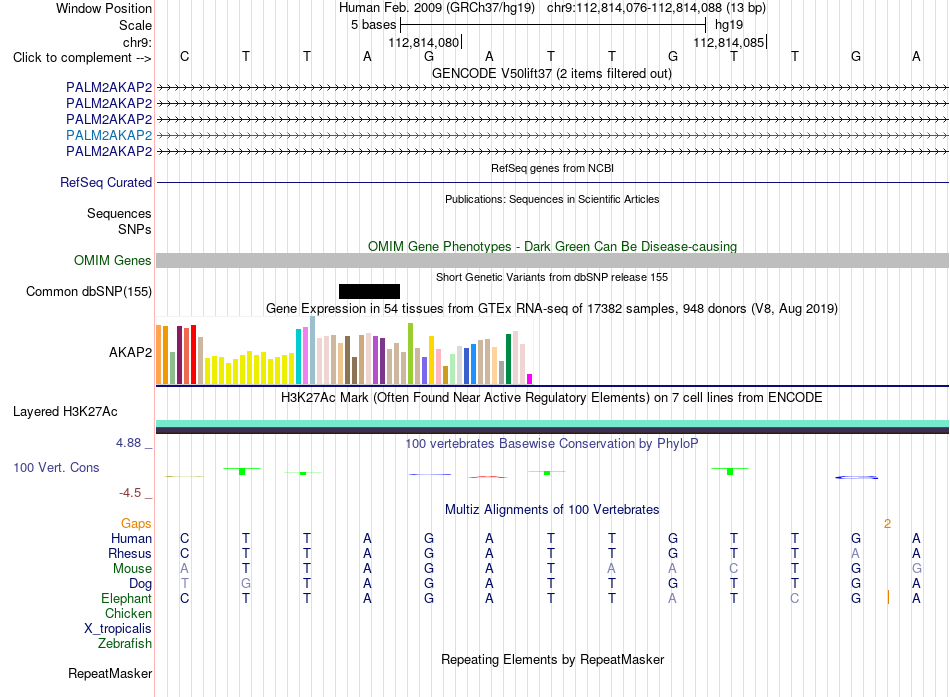Click the 112,814,085 coordinate marker
This screenshot has width=950, height=697.
(x=729, y=42)
